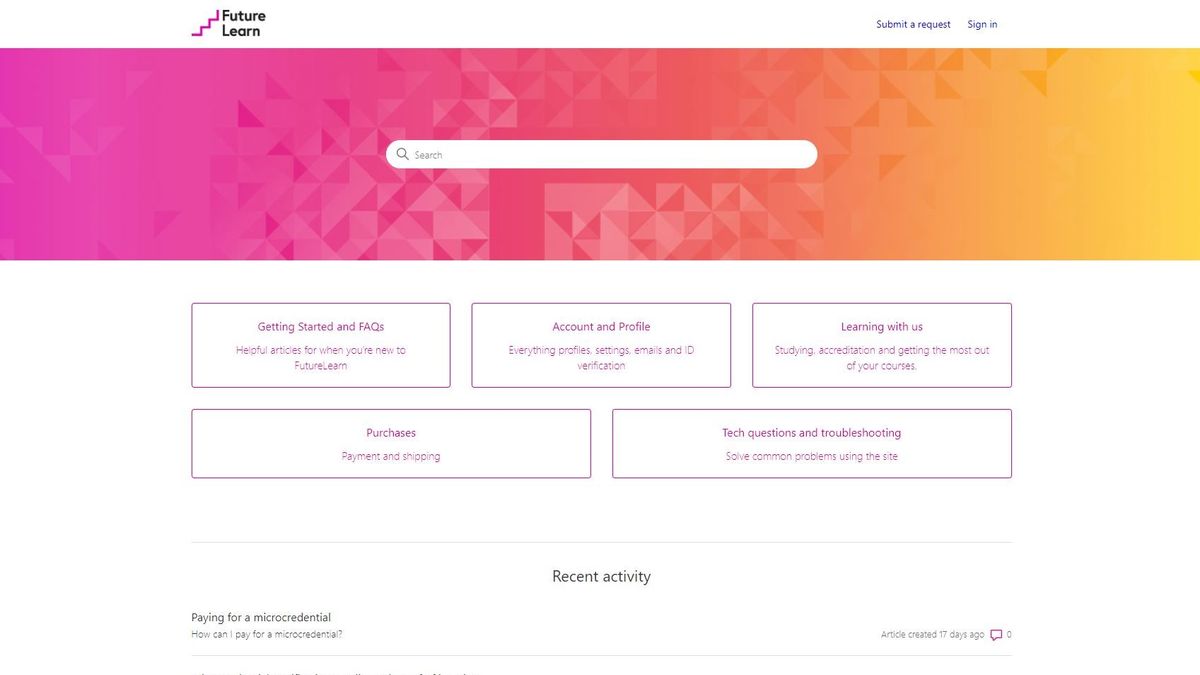Click the Recent activity heading
This screenshot has width=1200, height=675.
(600, 576)
